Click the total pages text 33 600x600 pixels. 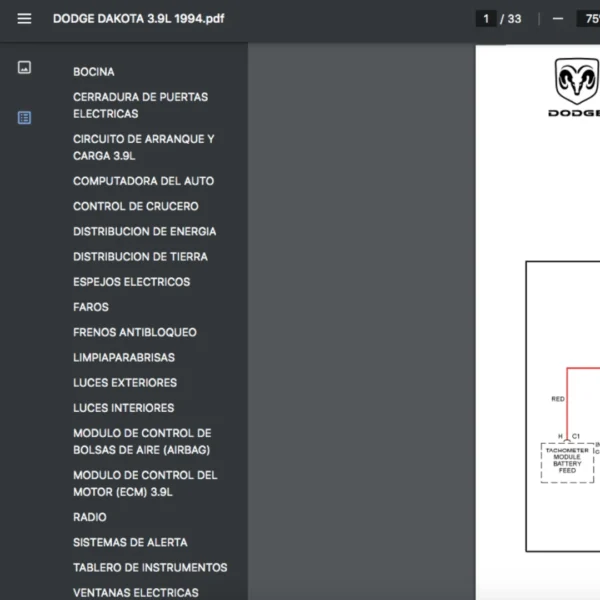514,19
